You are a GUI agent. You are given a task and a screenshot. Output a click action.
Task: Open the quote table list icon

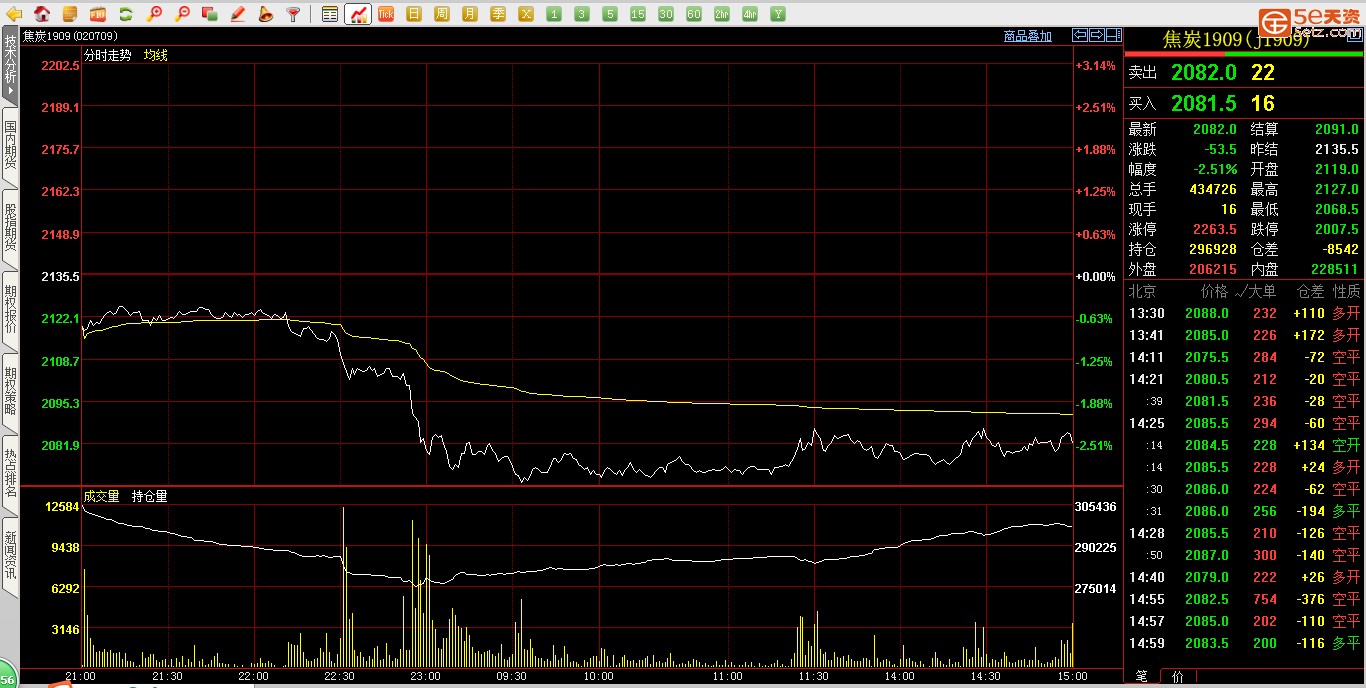(330, 14)
